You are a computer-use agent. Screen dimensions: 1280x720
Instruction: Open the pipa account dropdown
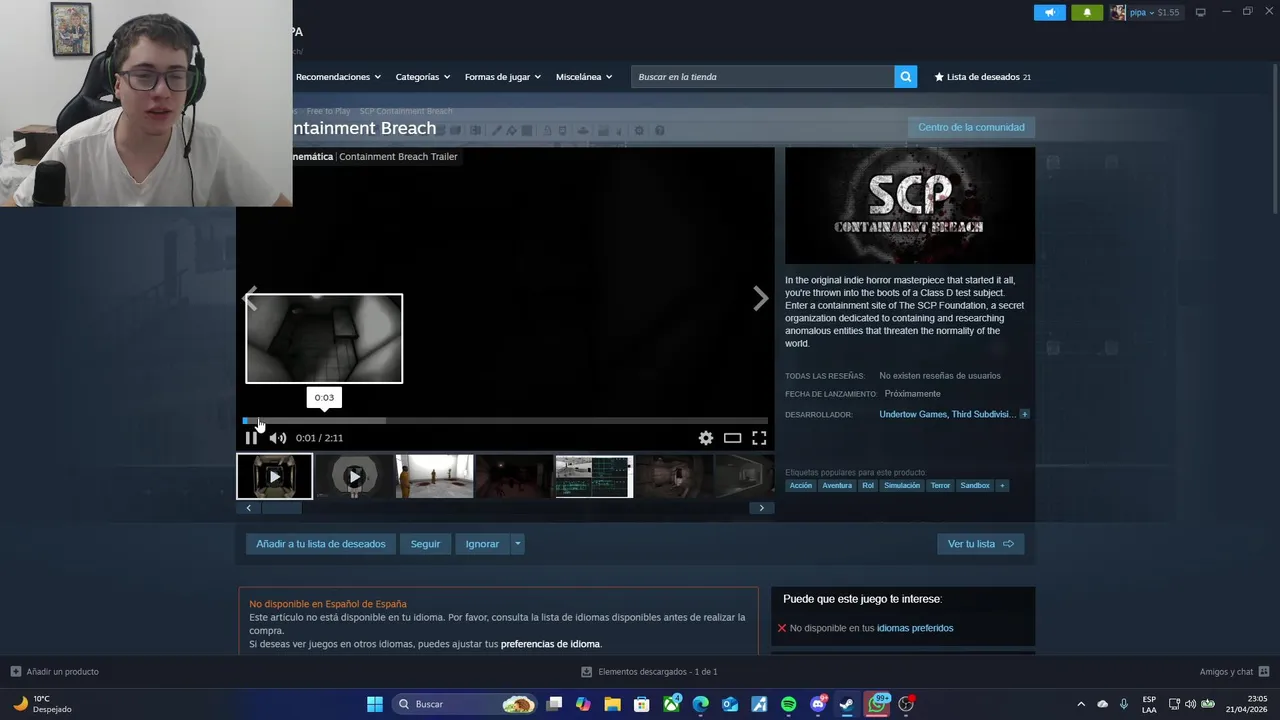pyautogui.click(x=1145, y=12)
